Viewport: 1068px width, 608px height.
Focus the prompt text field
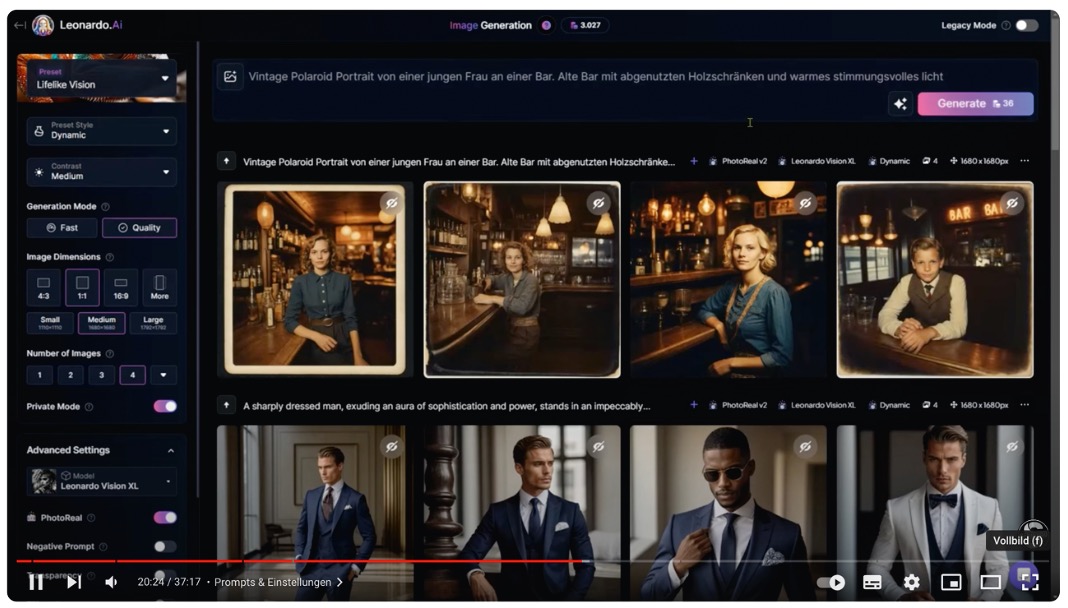(x=595, y=76)
